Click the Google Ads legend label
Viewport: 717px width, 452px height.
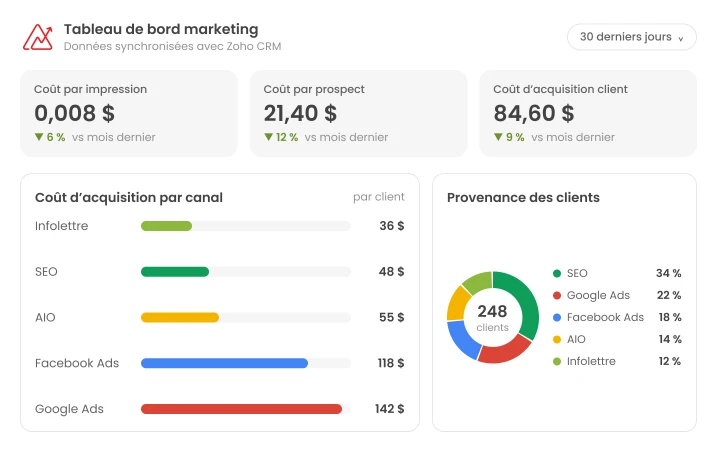pos(598,296)
